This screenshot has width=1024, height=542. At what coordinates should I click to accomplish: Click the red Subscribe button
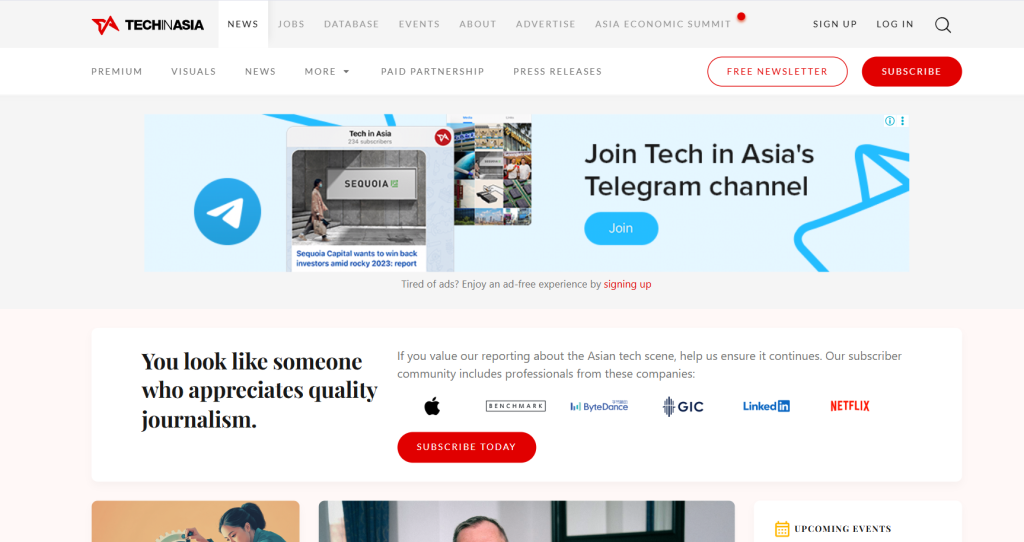912,71
